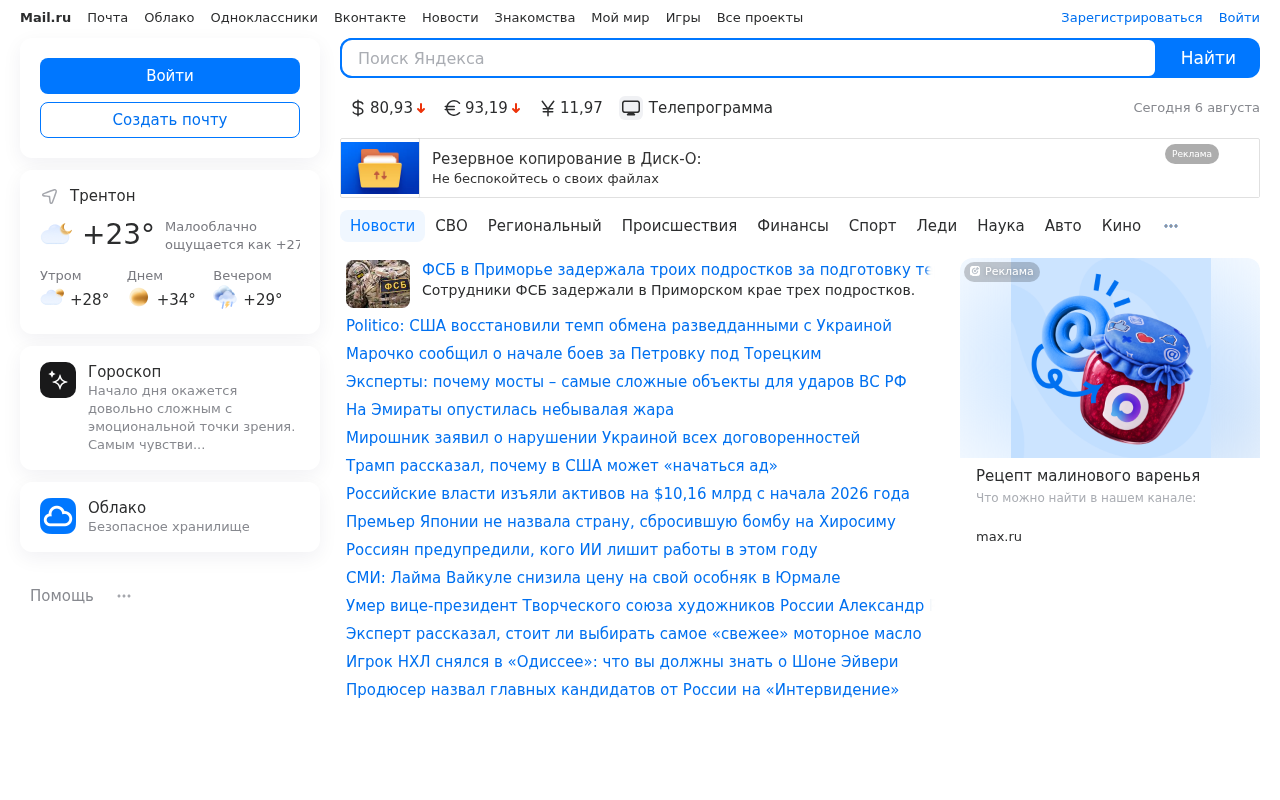Open Все проекты in the top bar
Image resolution: width=1280 pixels, height=800 pixels.
coord(760,18)
